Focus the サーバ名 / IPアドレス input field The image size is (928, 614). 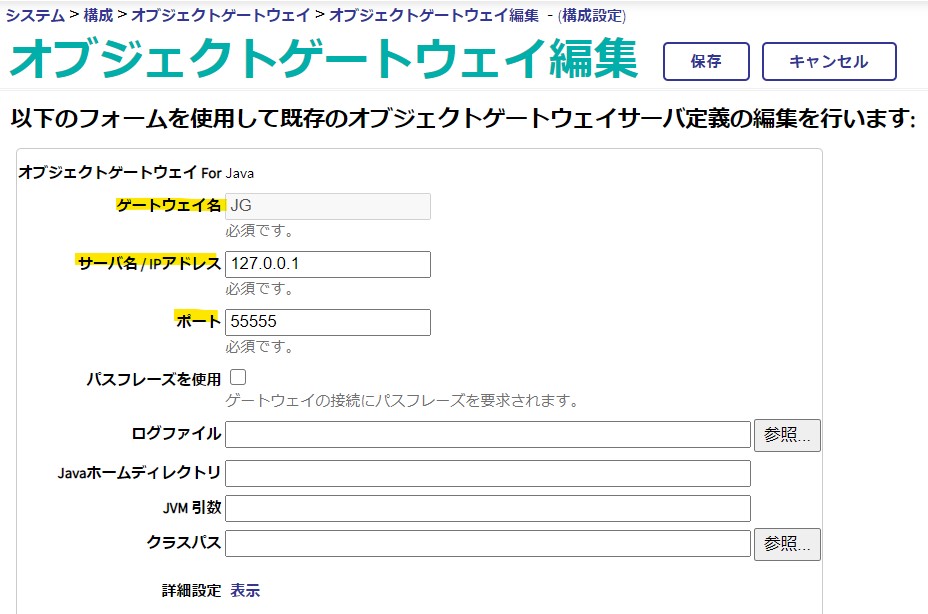[328, 264]
